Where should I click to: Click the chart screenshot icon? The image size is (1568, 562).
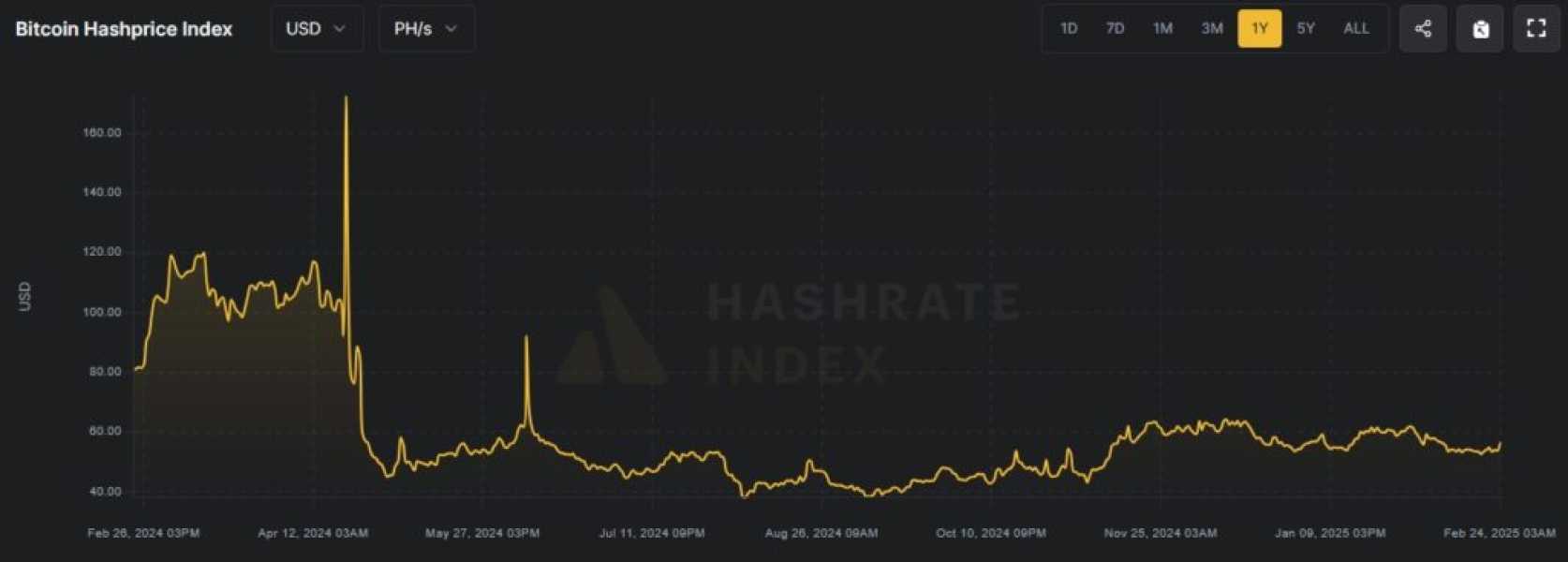1480,28
